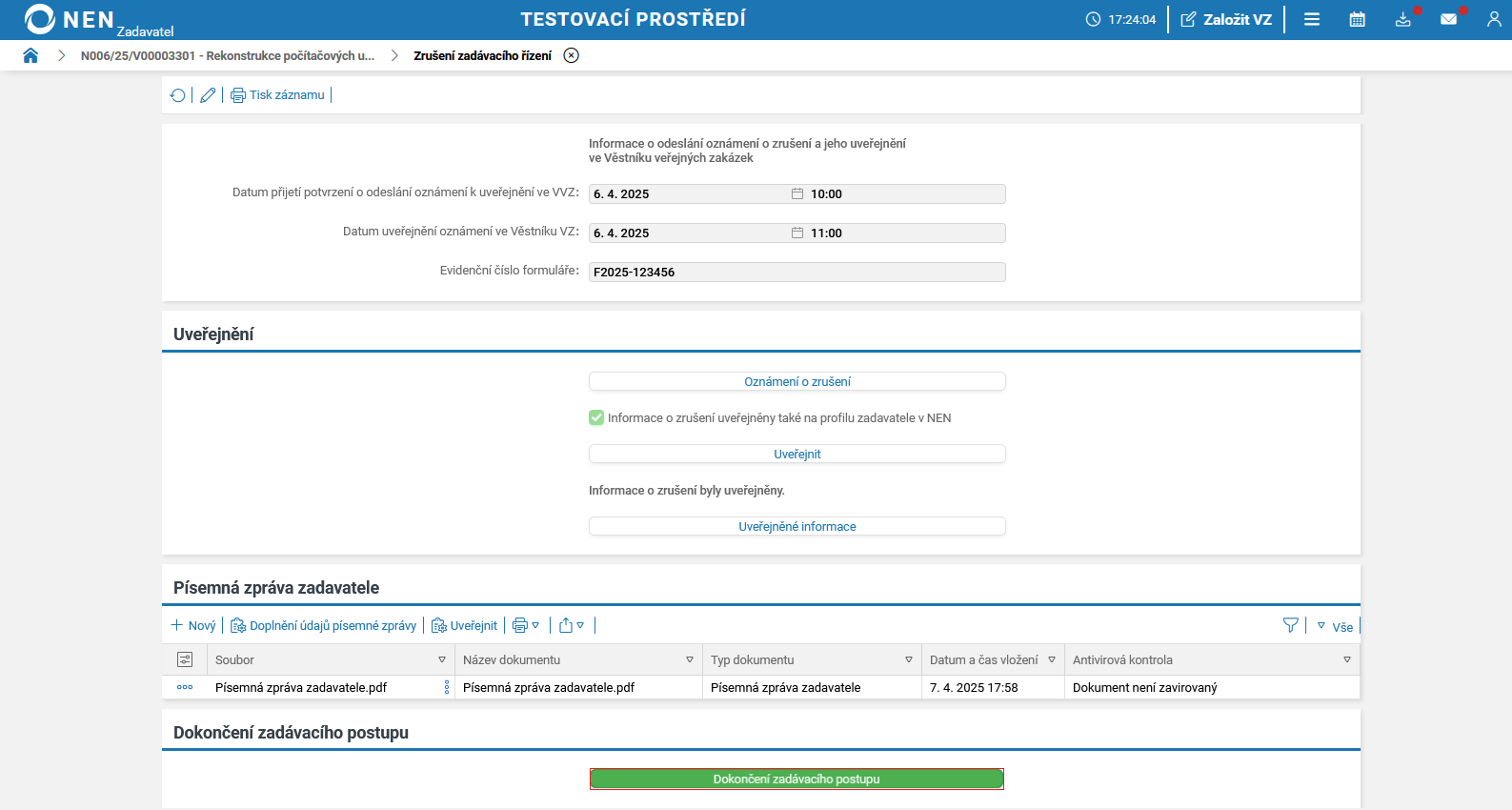Click green Dokončení zadávacího postupu button
1512x810 pixels.
click(796, 779)
